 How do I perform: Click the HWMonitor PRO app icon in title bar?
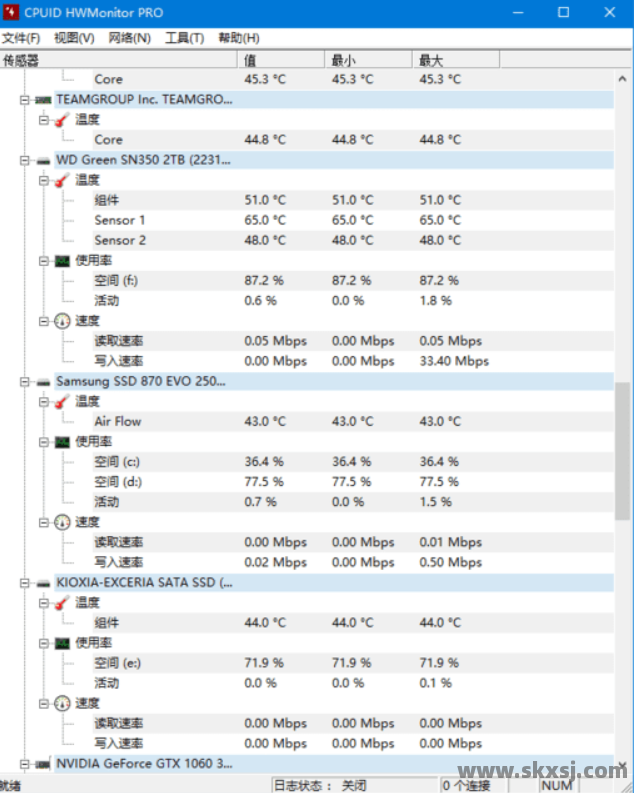(x=12, y=13)
